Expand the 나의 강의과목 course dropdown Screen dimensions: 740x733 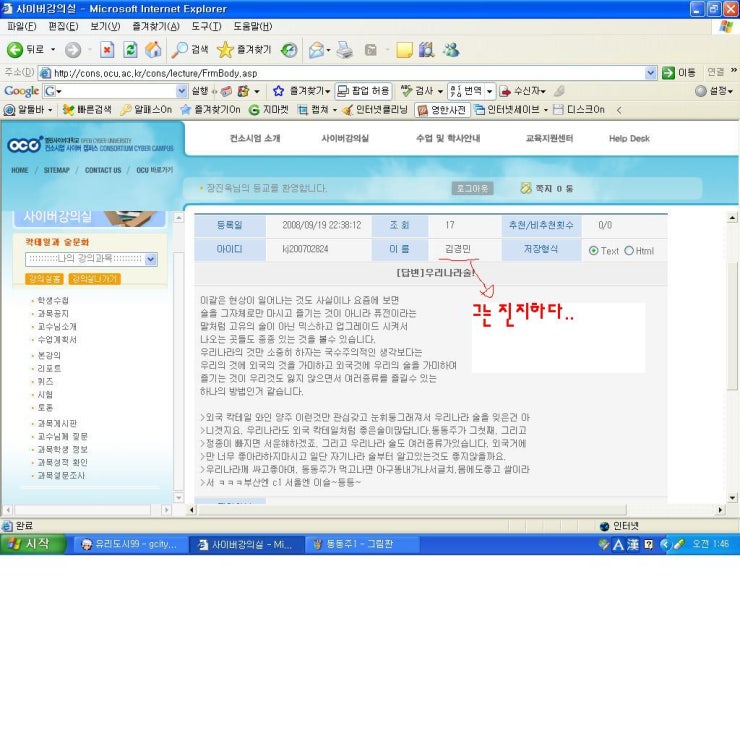[x=151, y=259]
